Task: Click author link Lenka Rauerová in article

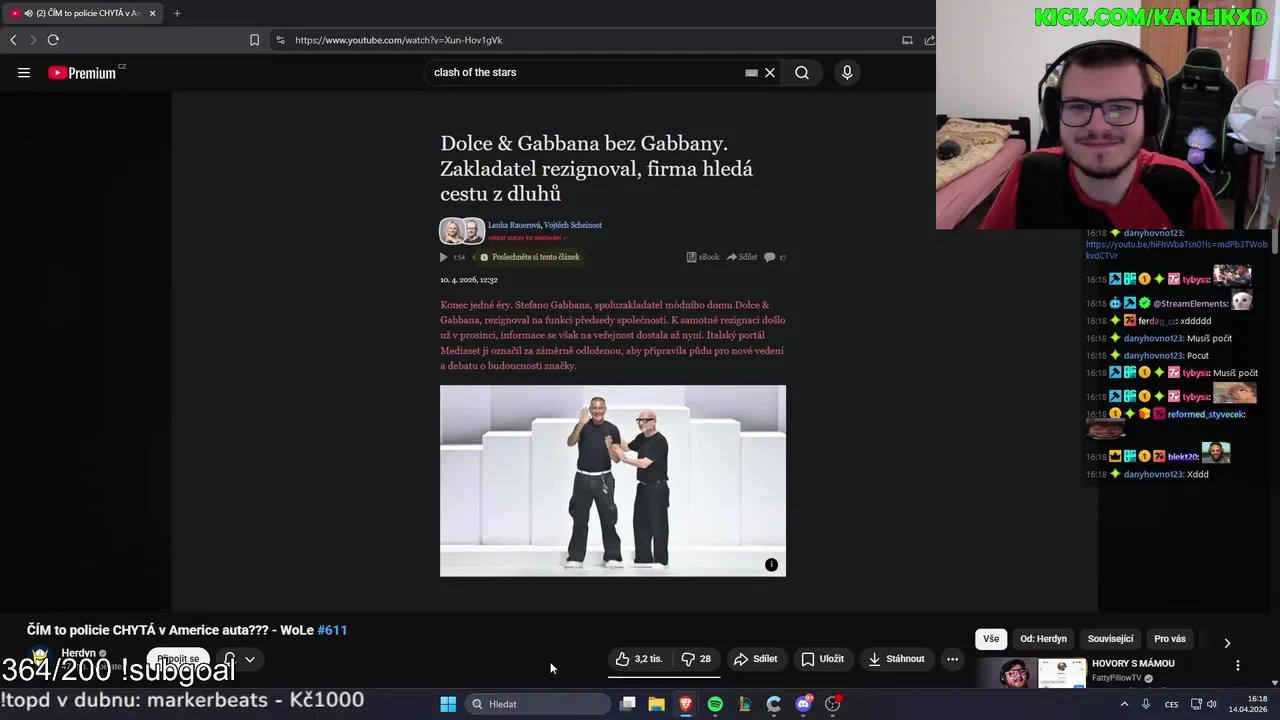Action: (514, 225)
